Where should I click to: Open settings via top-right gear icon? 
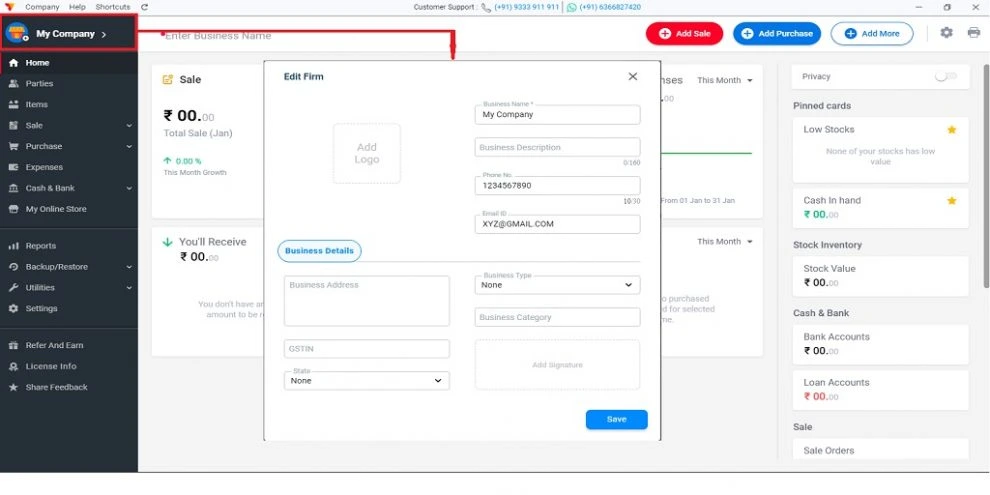click(946, 32)
